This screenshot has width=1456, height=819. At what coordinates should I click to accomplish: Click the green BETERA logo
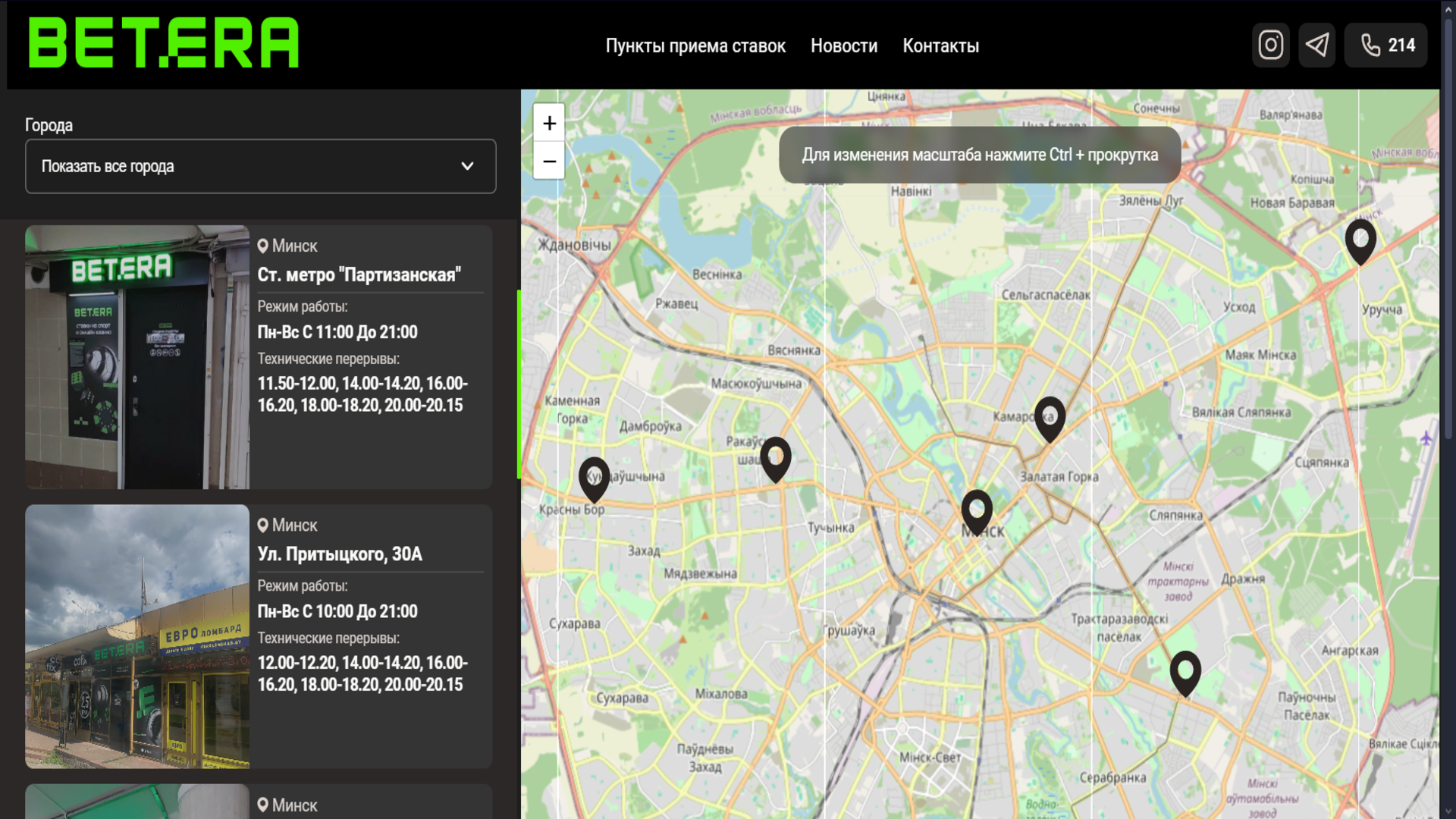[164, 42]
